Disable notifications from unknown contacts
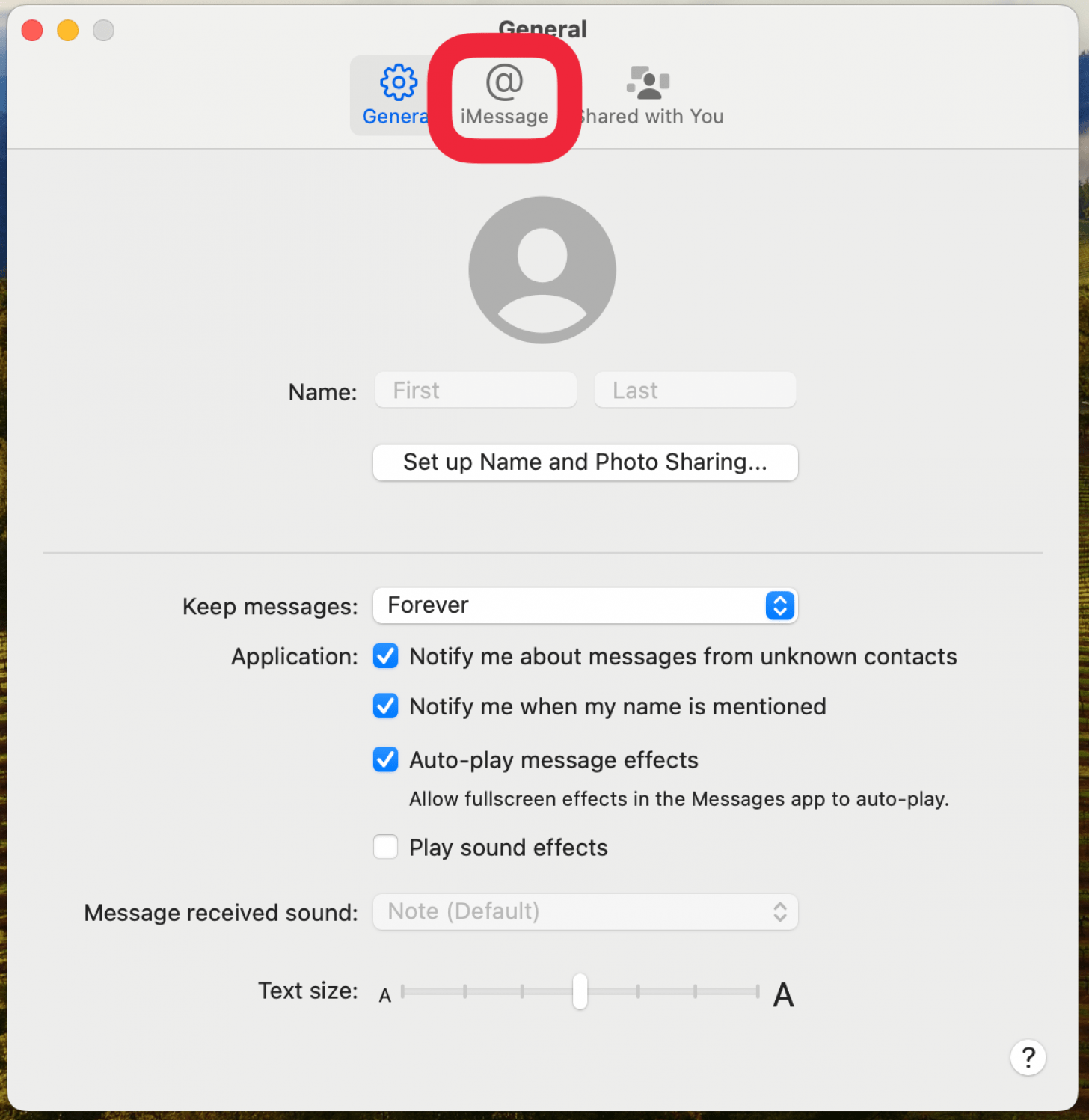Screen dimensions: 1089x1120 [x=385, y=656]
